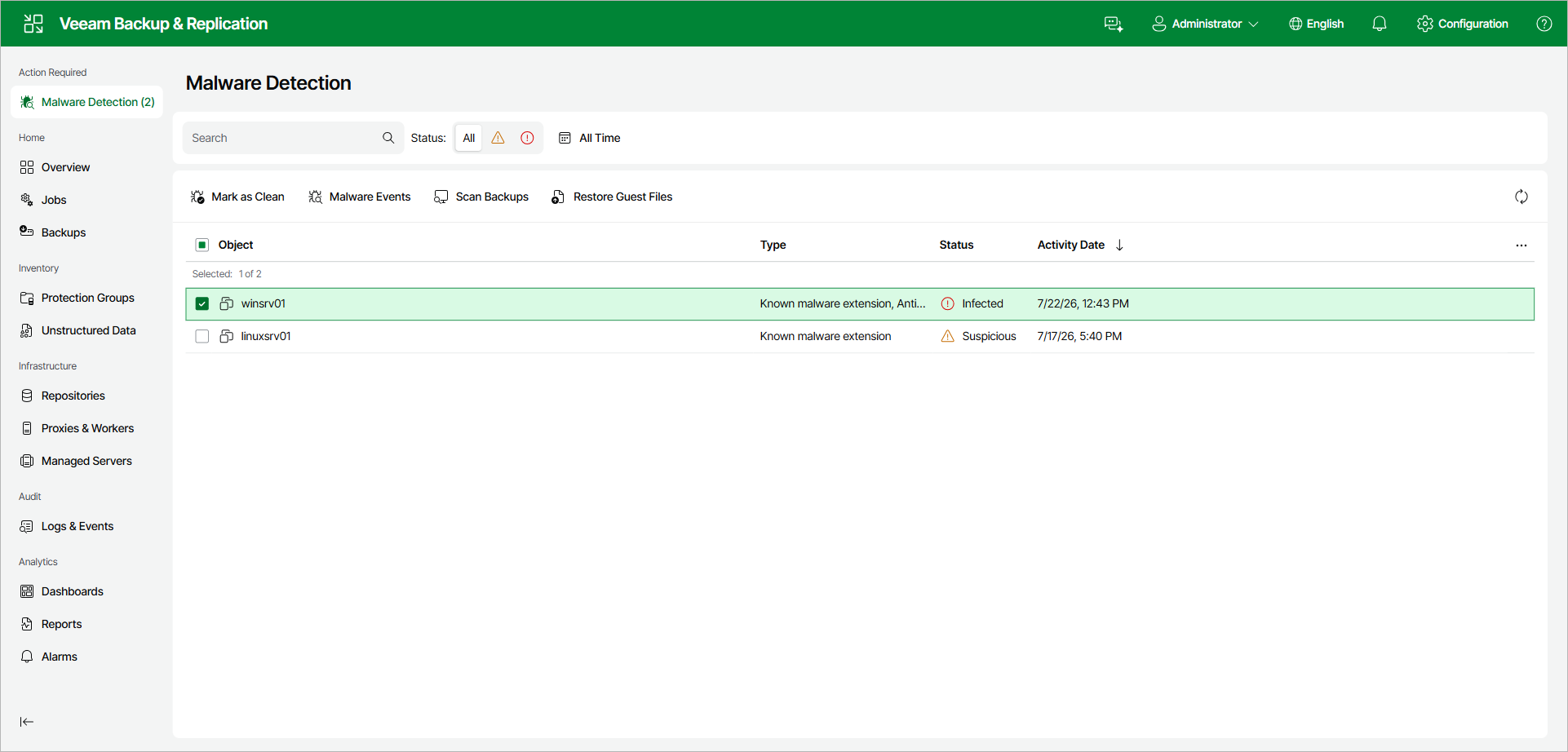Uncheck the winsrv01 row checkbox
Image resolution: width=1568 pixels, height=752 pixels.
tap(202, 303)
